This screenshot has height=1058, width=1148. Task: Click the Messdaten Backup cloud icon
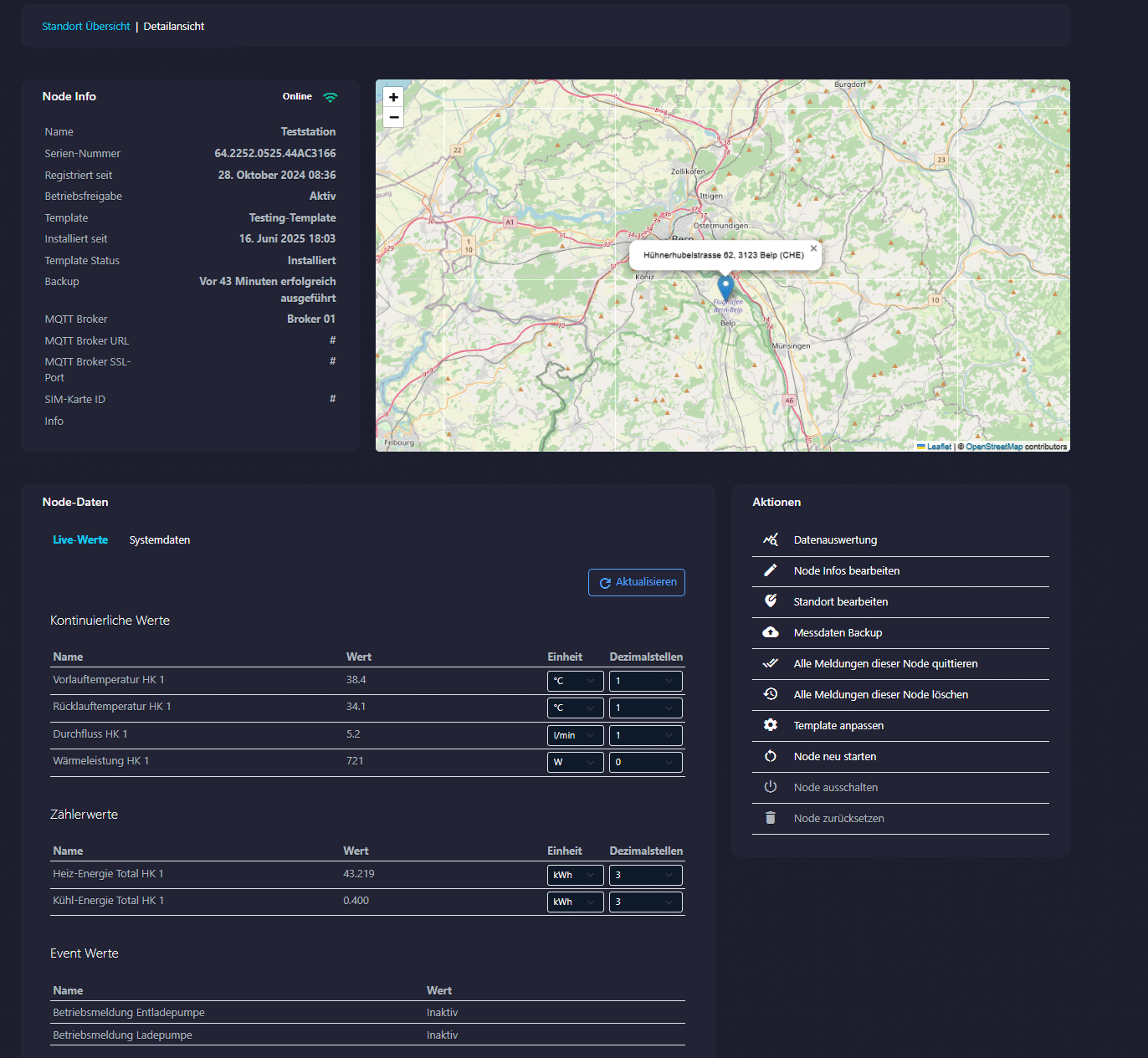coord(771,632)
